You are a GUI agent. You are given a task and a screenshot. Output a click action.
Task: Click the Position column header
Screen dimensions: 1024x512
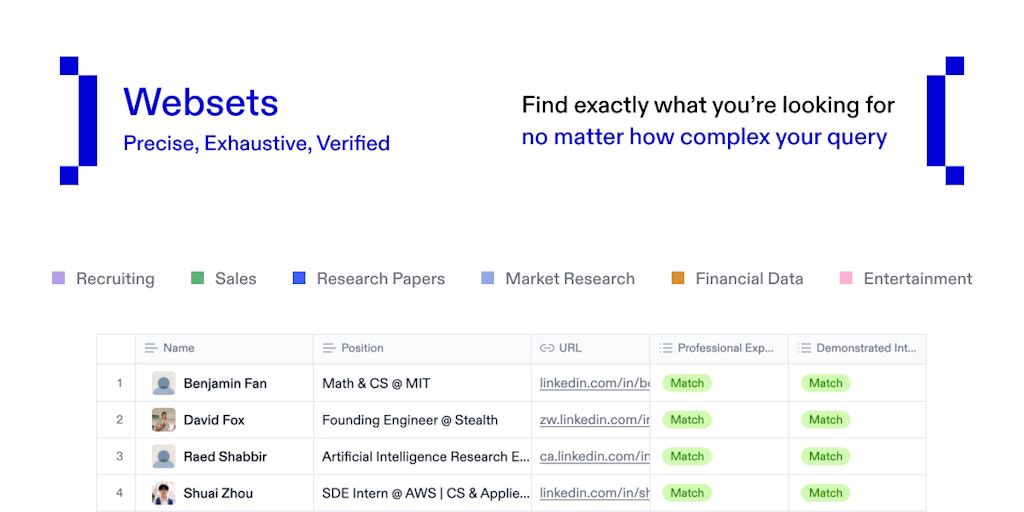coord(362,348)
